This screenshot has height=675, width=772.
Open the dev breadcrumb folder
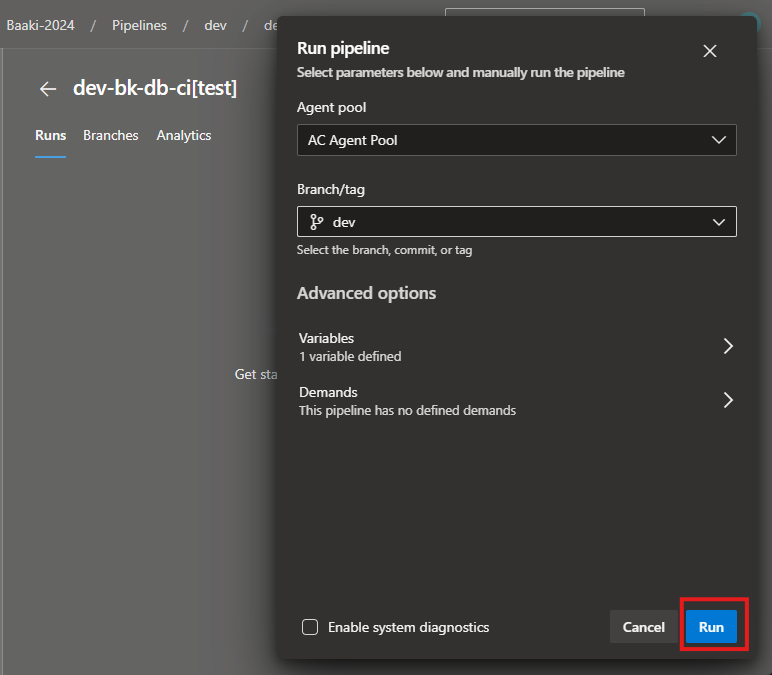(x=215, y=25)
